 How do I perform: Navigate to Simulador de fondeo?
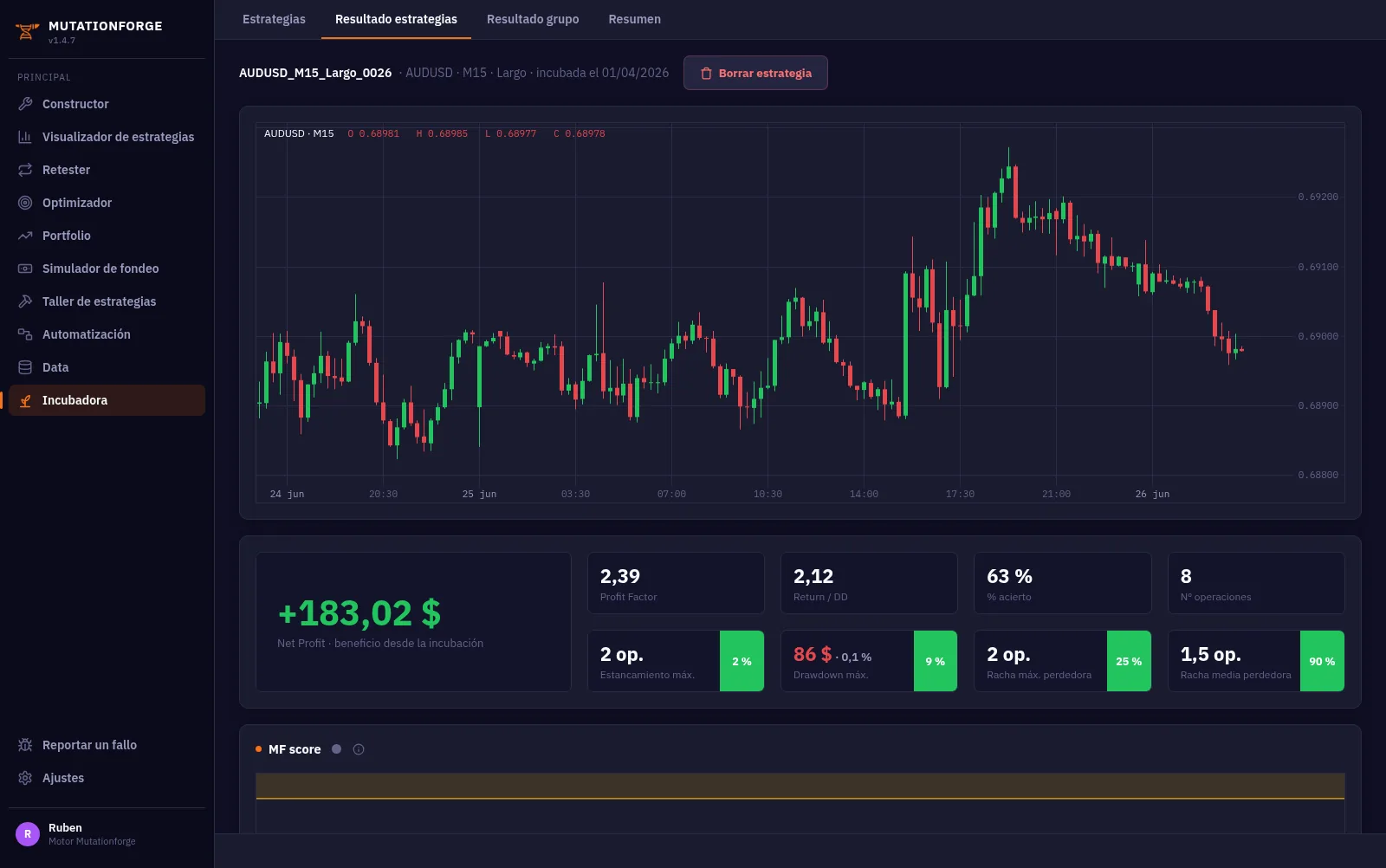tap(107, 269)
